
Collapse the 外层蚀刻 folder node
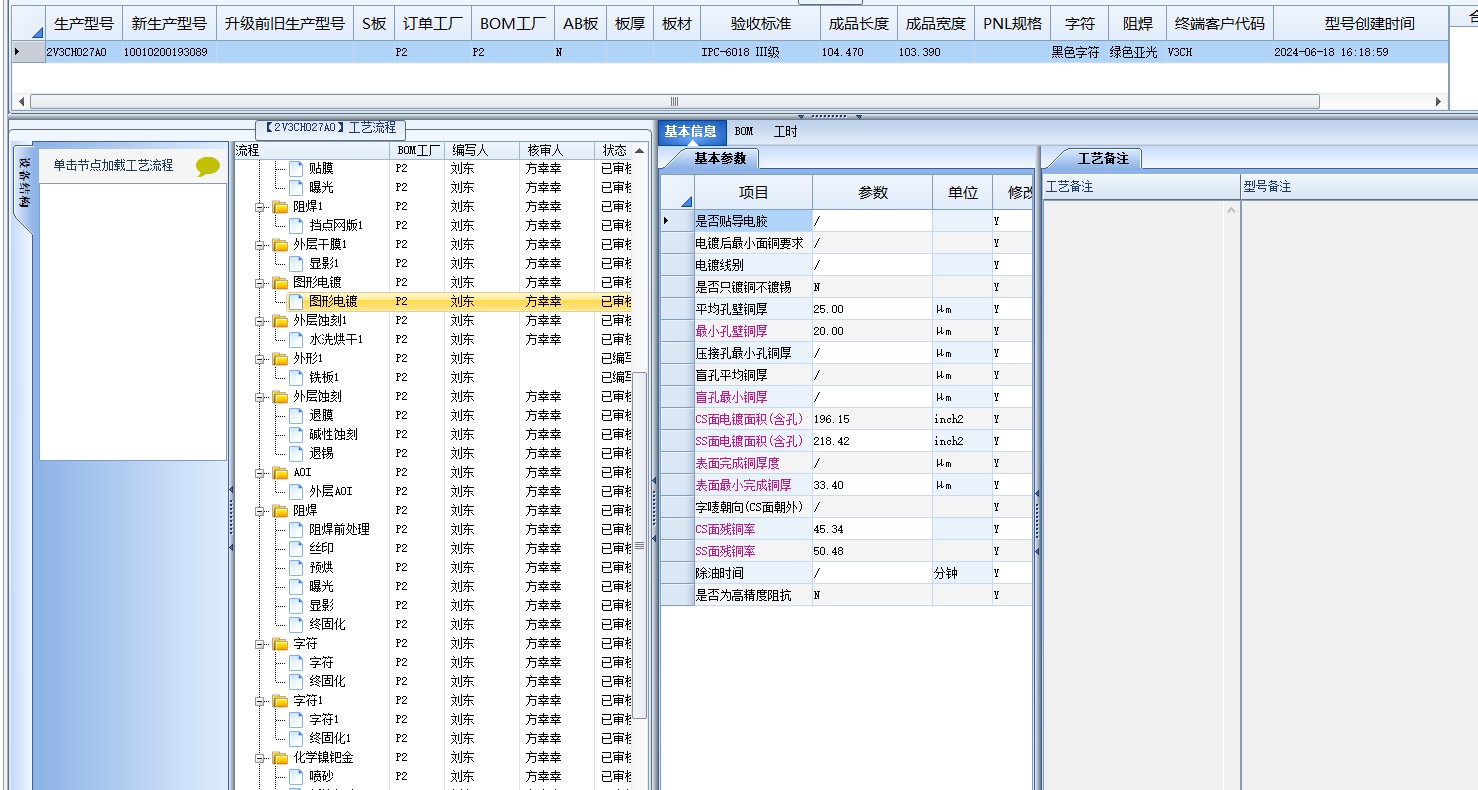point(260,397)
